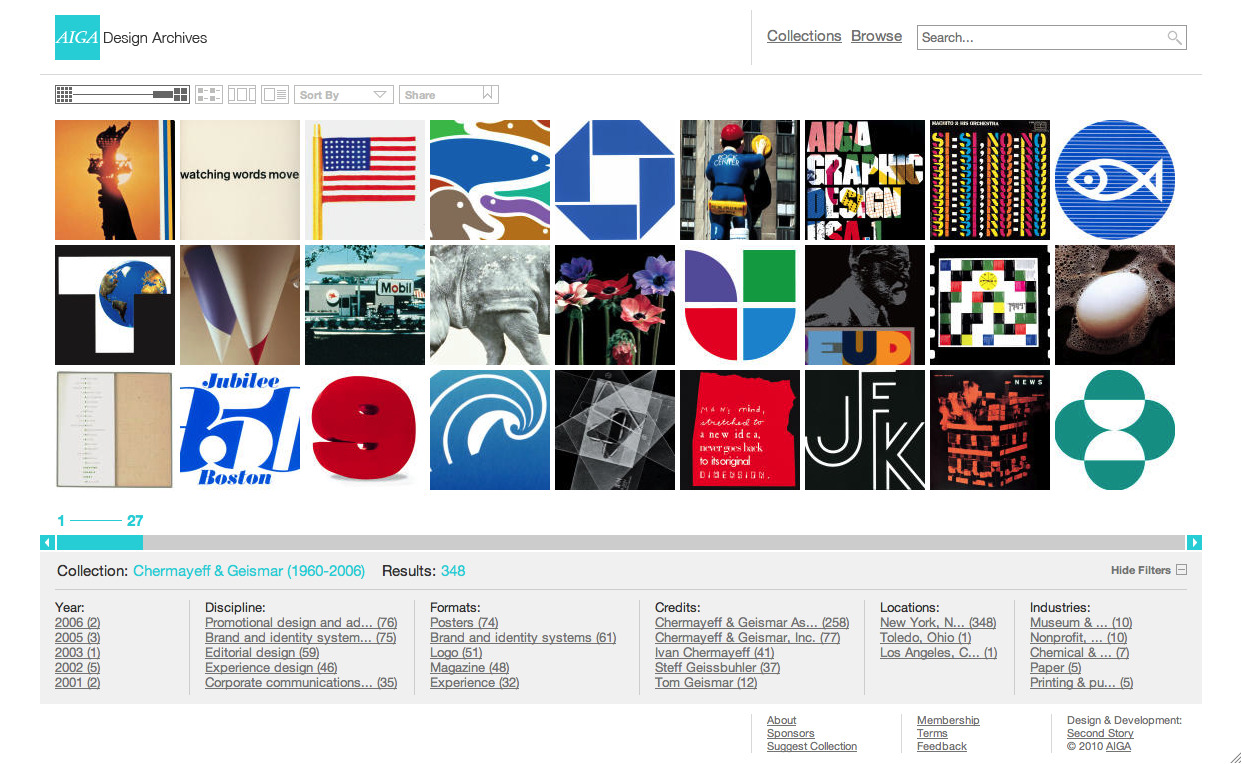Open the blue wave logo thumbnail
Viewport: 1242px width, 764px height.
pyautogui.click(x=490, y=430)
